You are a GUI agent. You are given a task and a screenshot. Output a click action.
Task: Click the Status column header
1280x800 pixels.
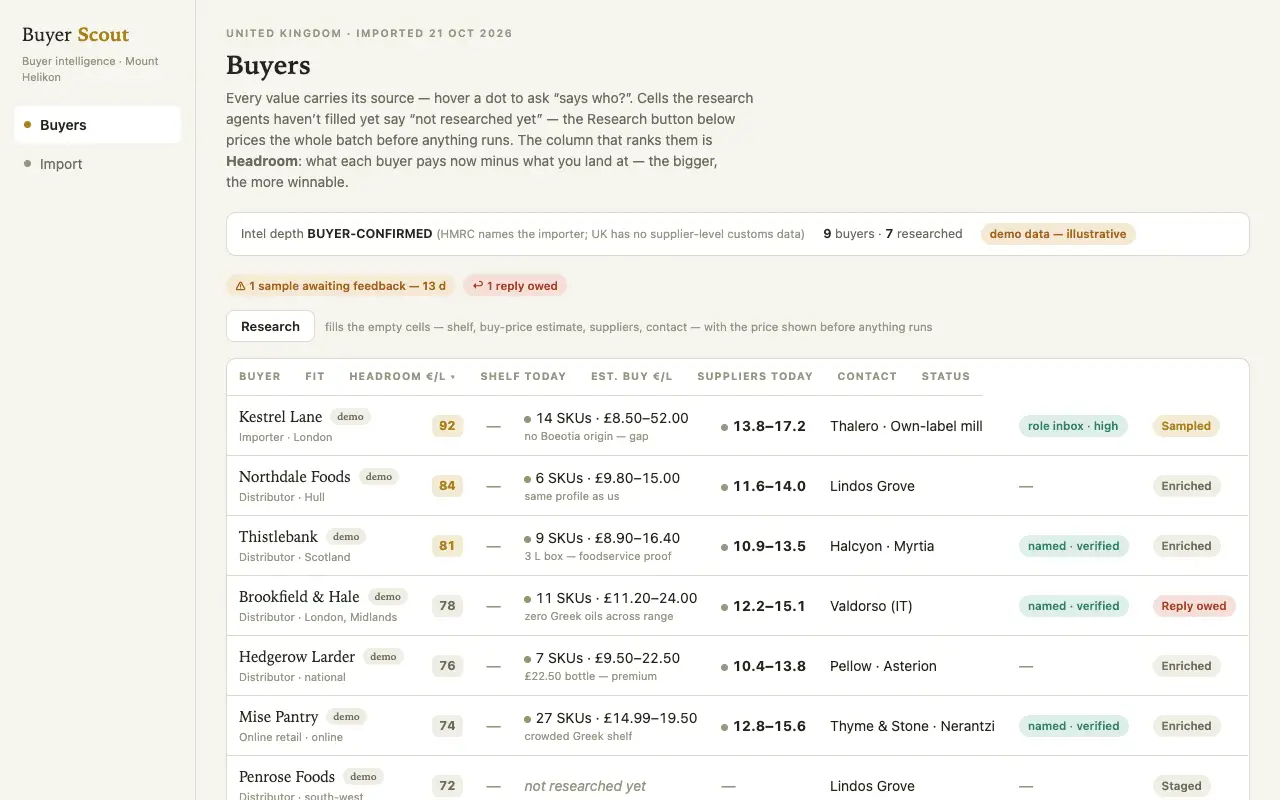[x=946, y=376]
